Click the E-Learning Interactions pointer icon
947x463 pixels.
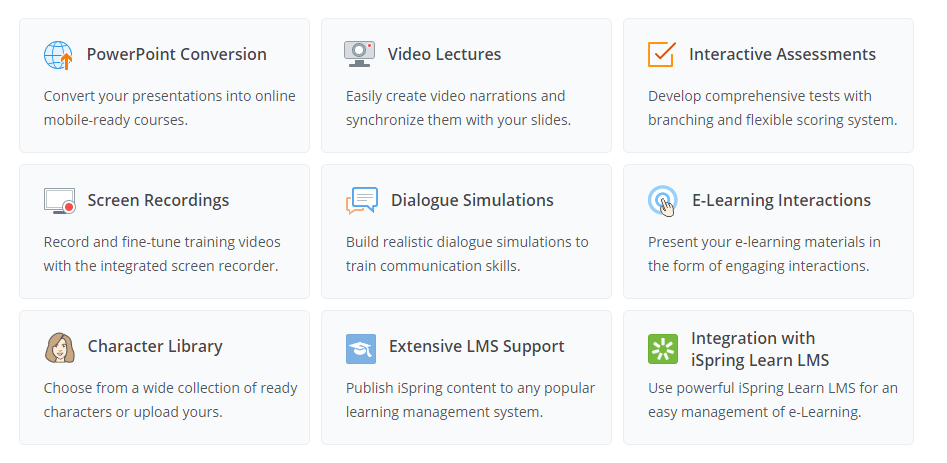662,201
